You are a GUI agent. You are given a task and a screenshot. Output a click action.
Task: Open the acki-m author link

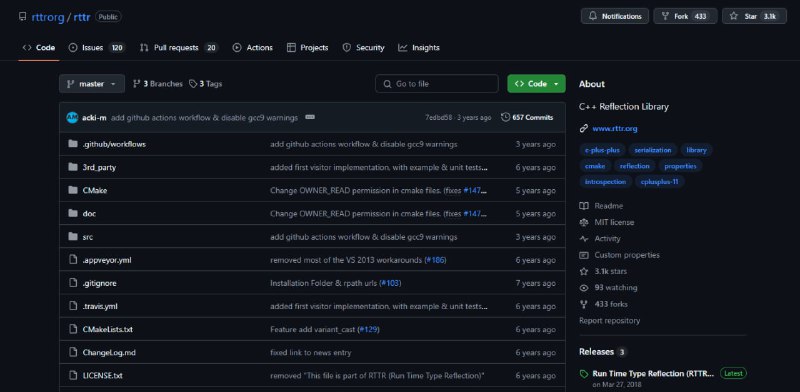(94, 117)
